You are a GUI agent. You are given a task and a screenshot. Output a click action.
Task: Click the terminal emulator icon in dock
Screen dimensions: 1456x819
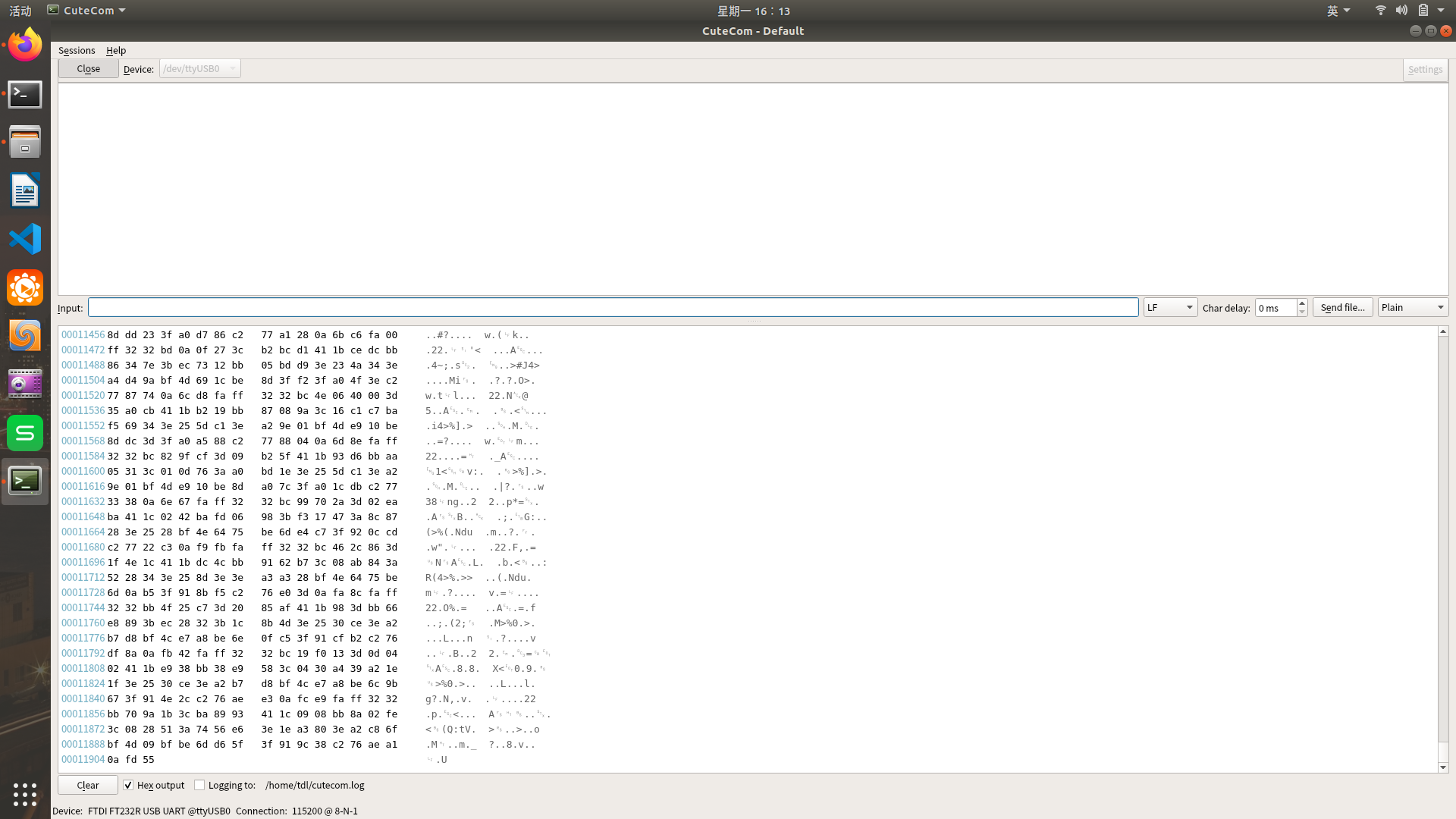pyautogui.click(x=25, y=94)
